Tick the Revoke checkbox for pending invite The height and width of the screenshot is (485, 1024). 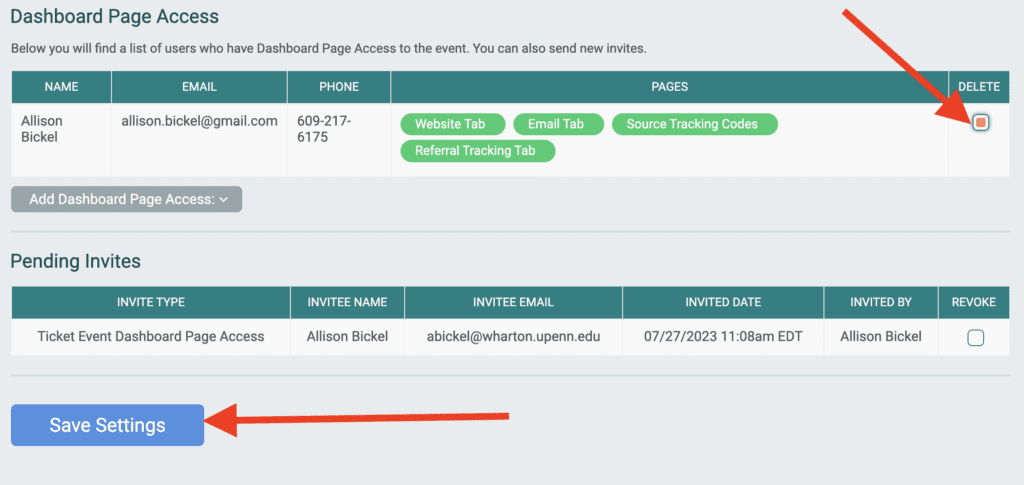[x=975, y=337]
